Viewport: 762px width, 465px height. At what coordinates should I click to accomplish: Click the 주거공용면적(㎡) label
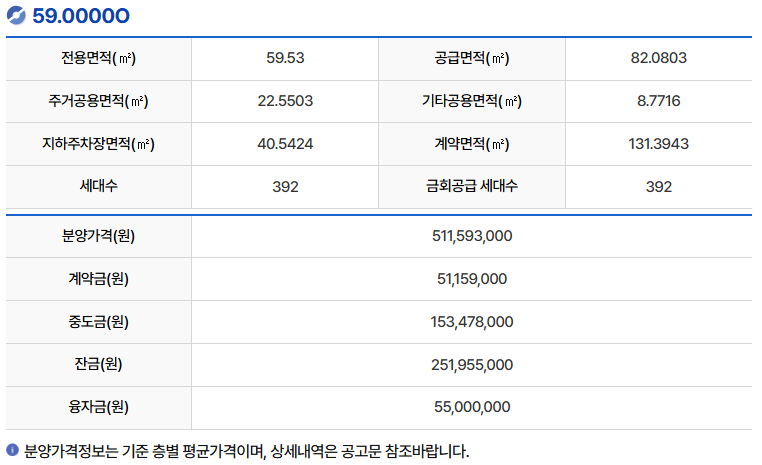point(98,101)
